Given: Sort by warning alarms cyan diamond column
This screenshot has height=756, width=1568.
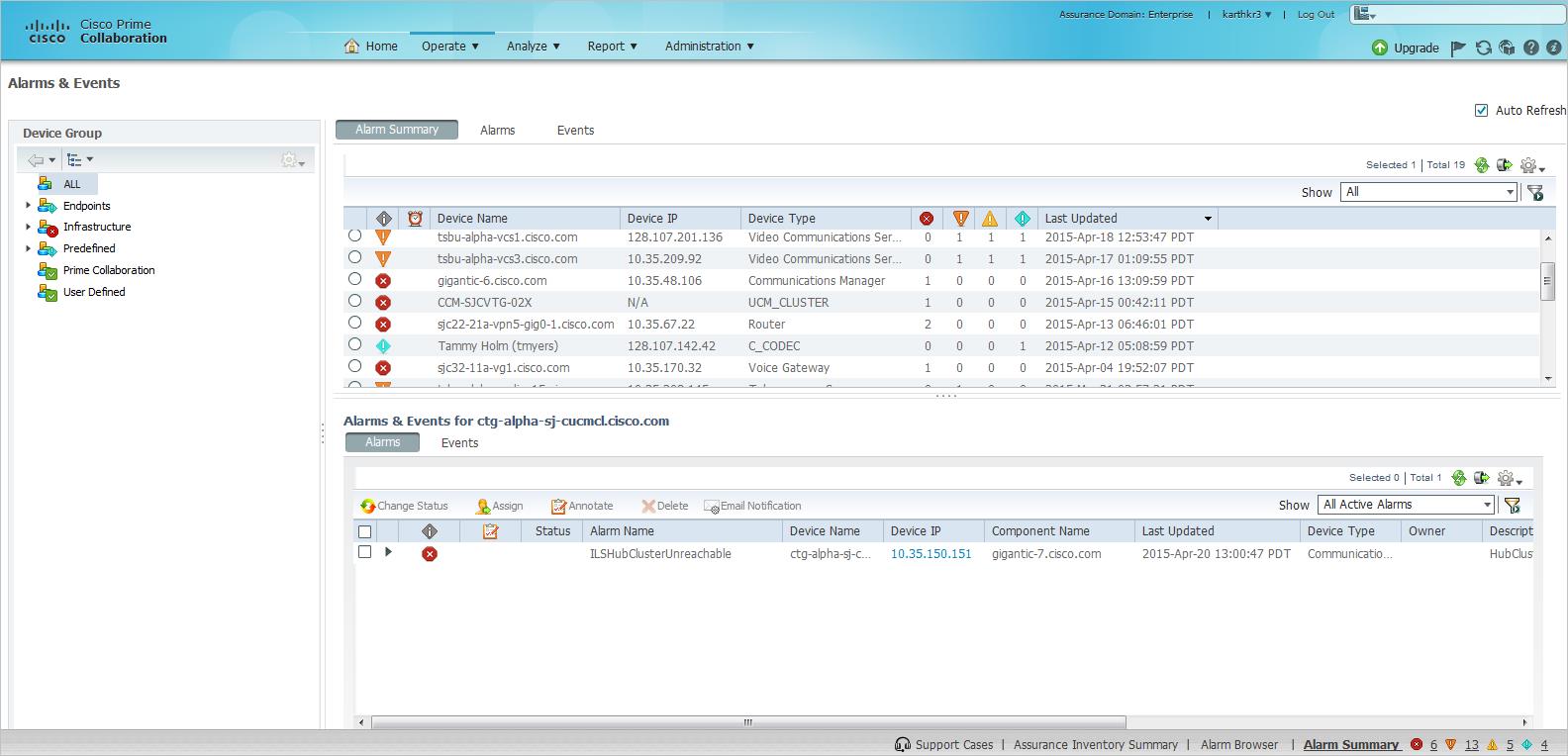Looking at the screenshot, I should (x=1023, y=219).
